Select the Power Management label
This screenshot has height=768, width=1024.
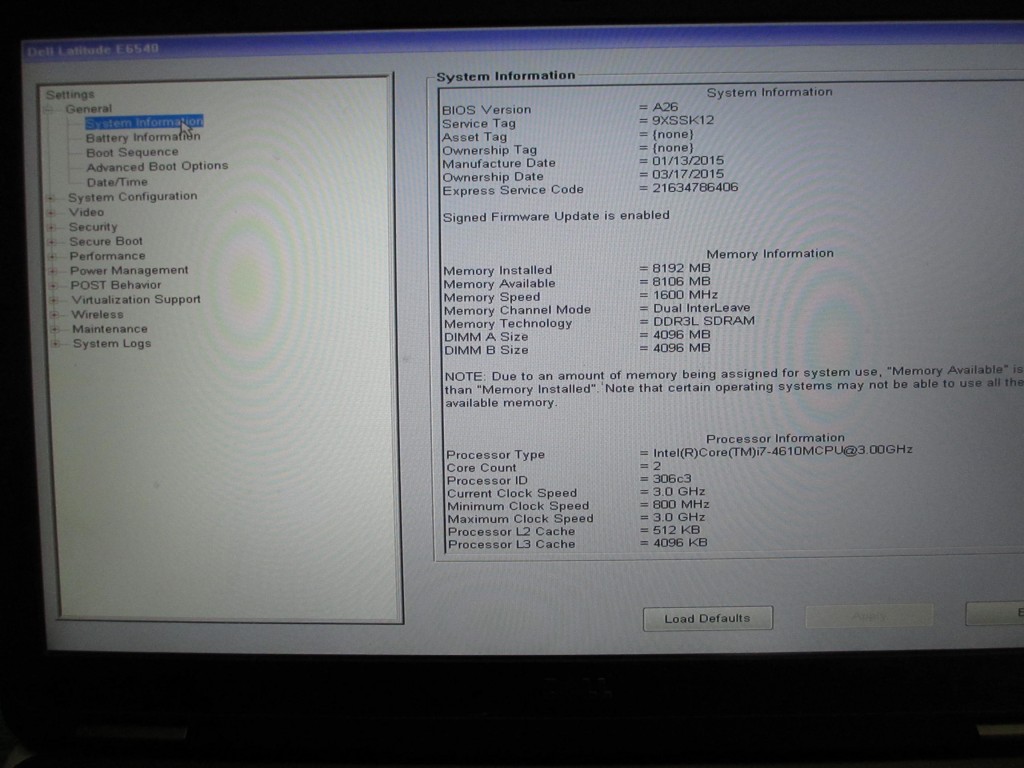click(129, 270)
